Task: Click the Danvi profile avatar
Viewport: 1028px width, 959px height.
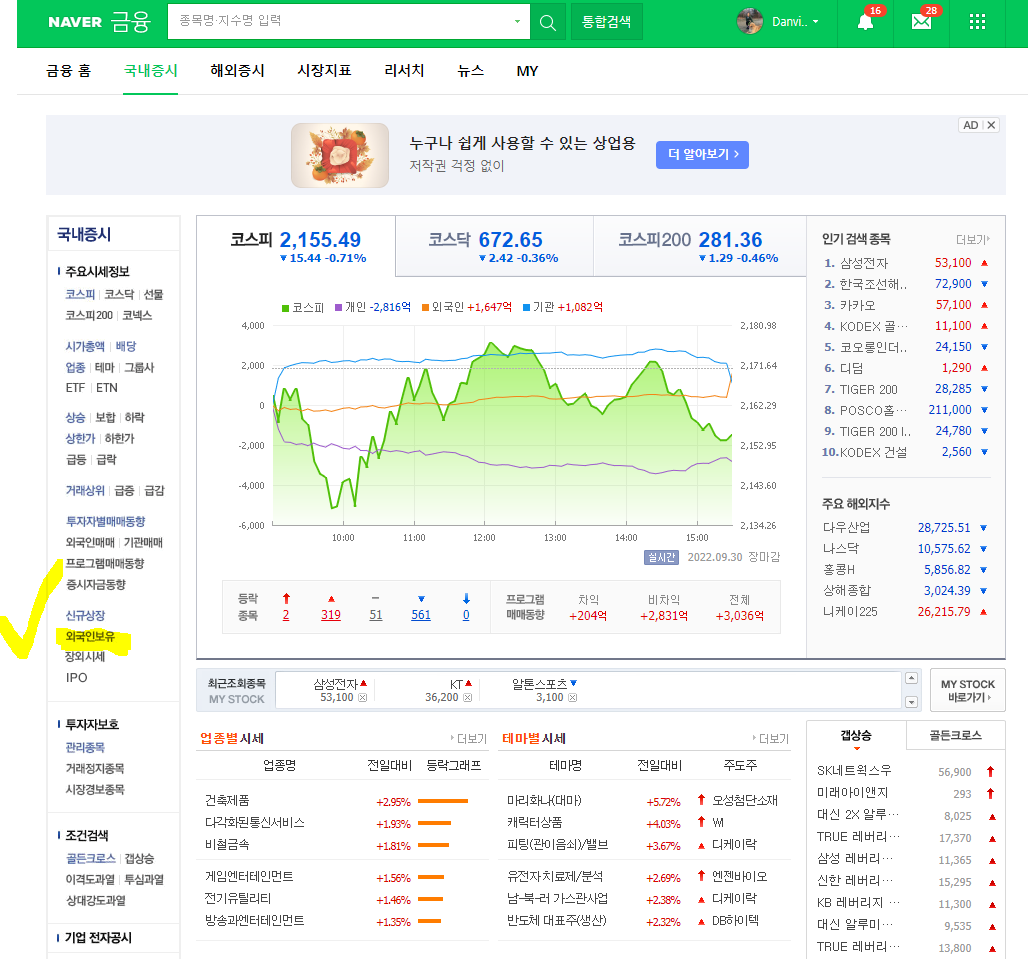Action: click(749, 22)
